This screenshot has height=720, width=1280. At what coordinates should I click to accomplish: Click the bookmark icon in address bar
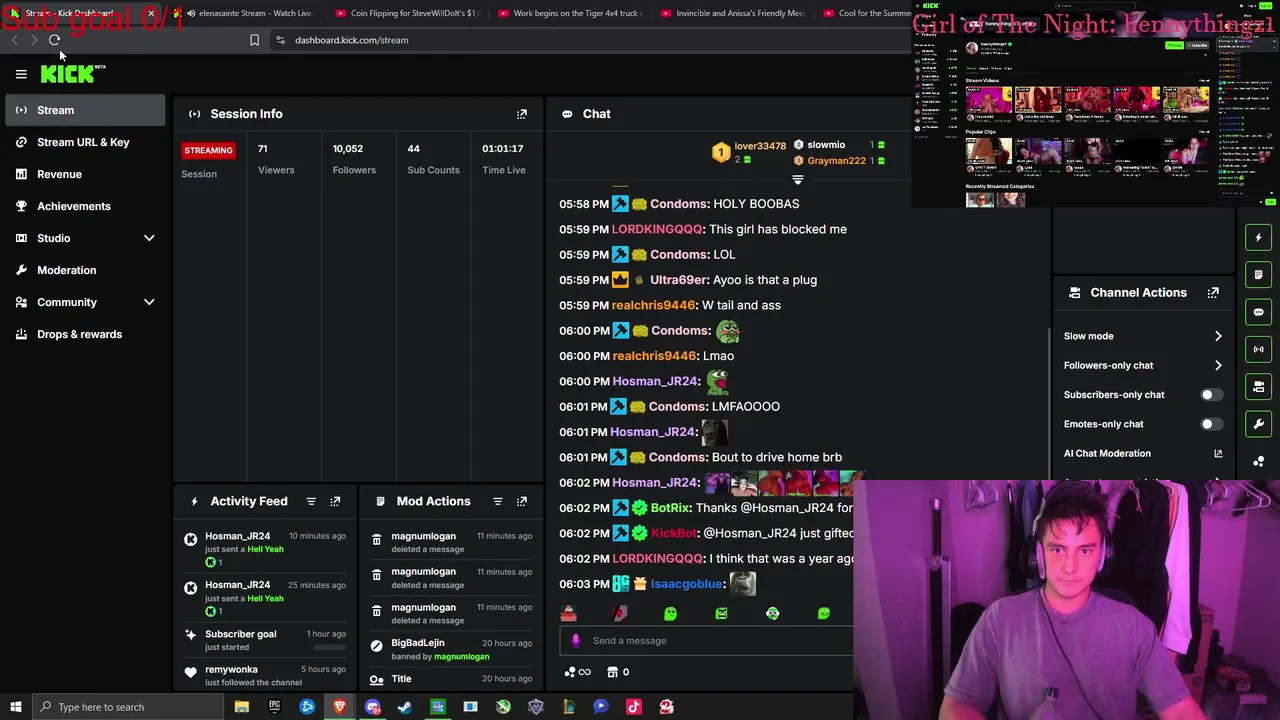[254, 40]
